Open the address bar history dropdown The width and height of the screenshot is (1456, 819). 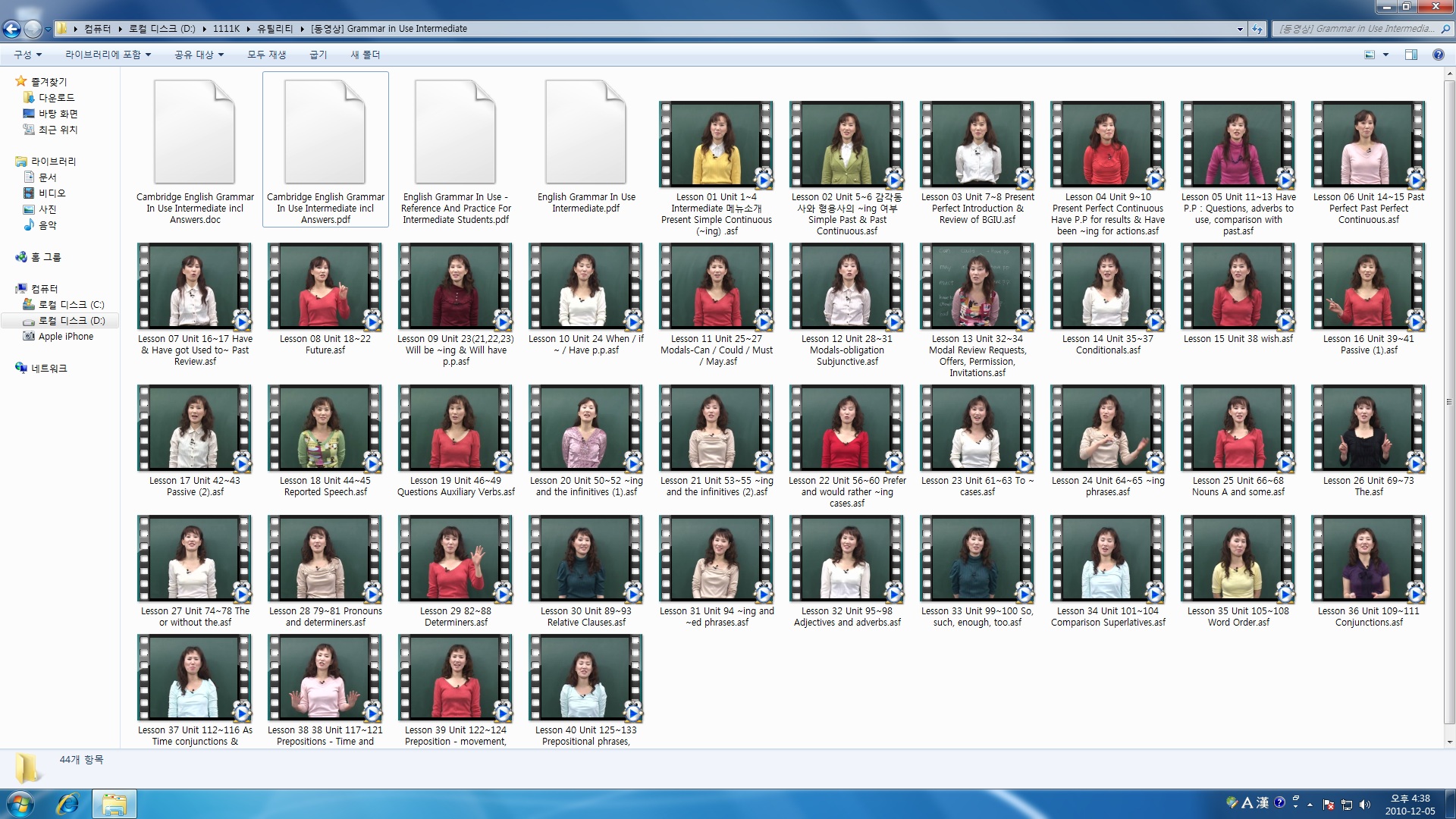(x=1241, y=29)
